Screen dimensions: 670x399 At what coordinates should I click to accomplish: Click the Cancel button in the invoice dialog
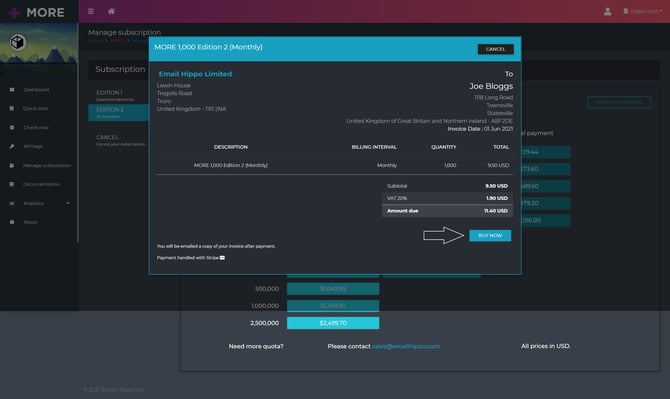(495, 49)
